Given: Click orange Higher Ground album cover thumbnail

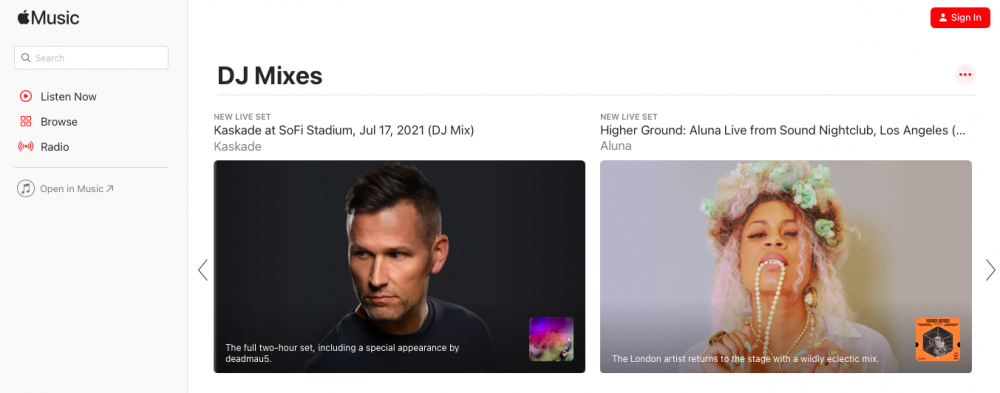Looking at the screenshot, I should click(x=938, y=339).
